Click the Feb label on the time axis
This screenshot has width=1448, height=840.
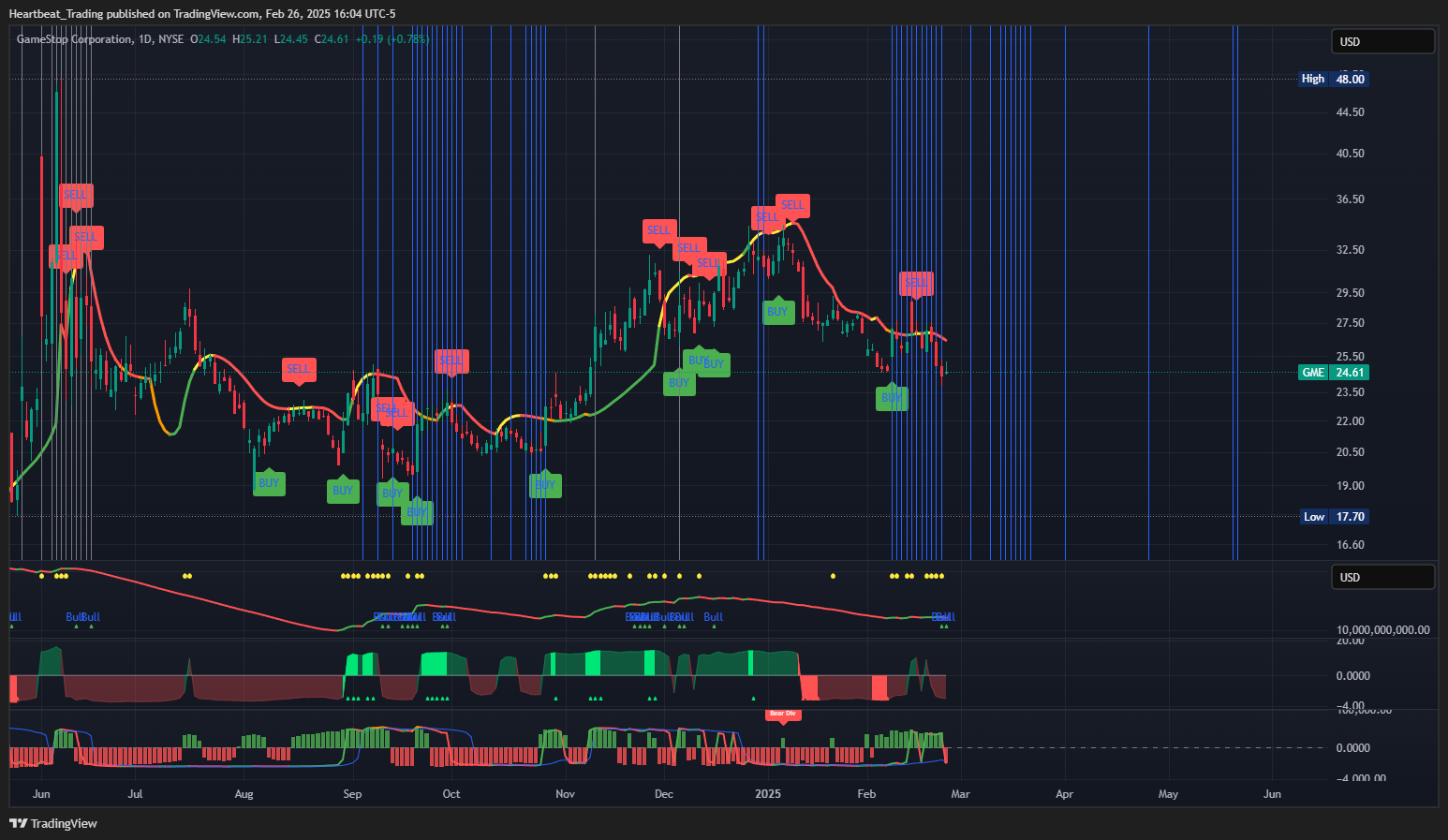tap(866, 794)
